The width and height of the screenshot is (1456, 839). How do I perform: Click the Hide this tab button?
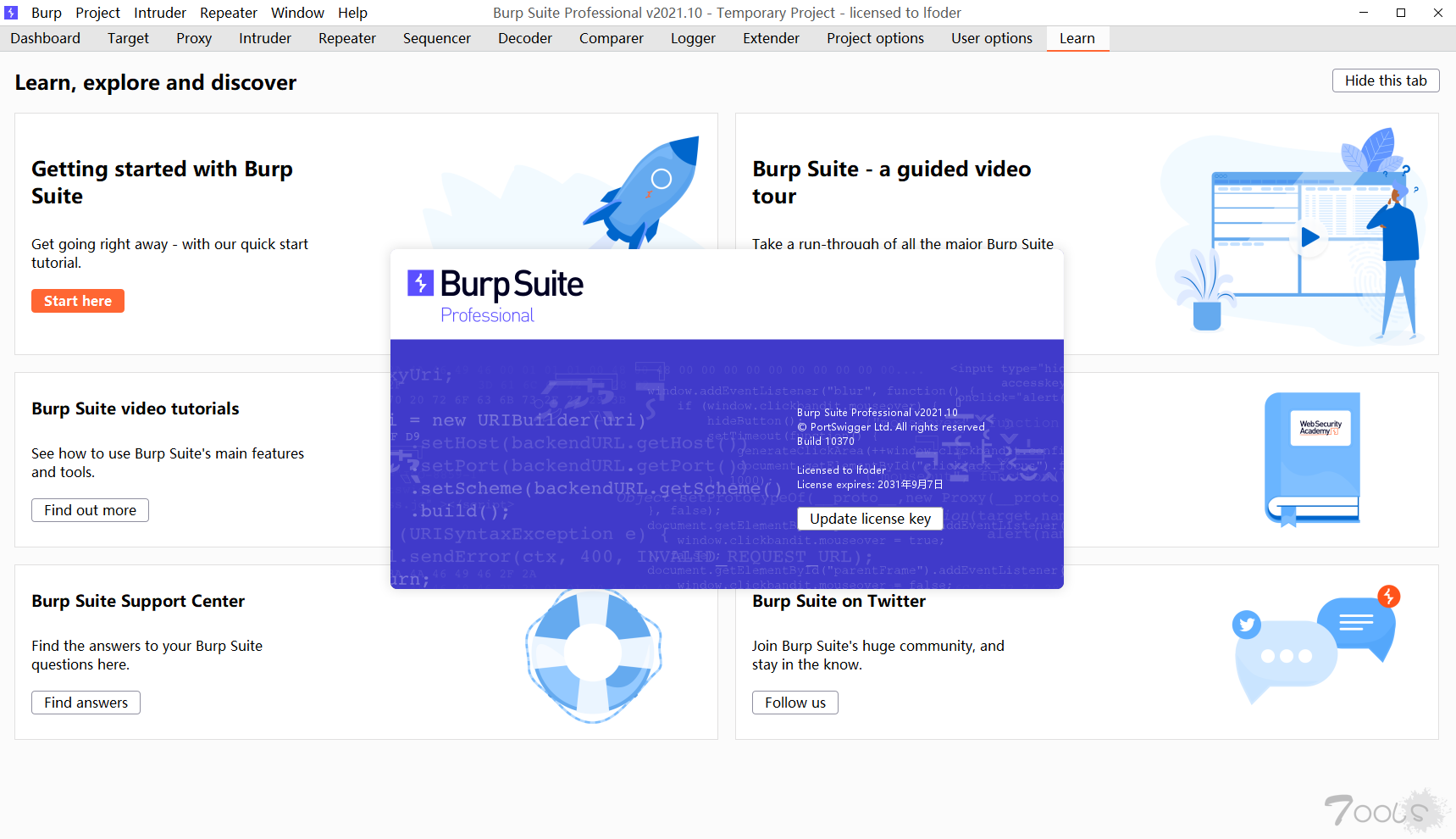[1386, 81]
